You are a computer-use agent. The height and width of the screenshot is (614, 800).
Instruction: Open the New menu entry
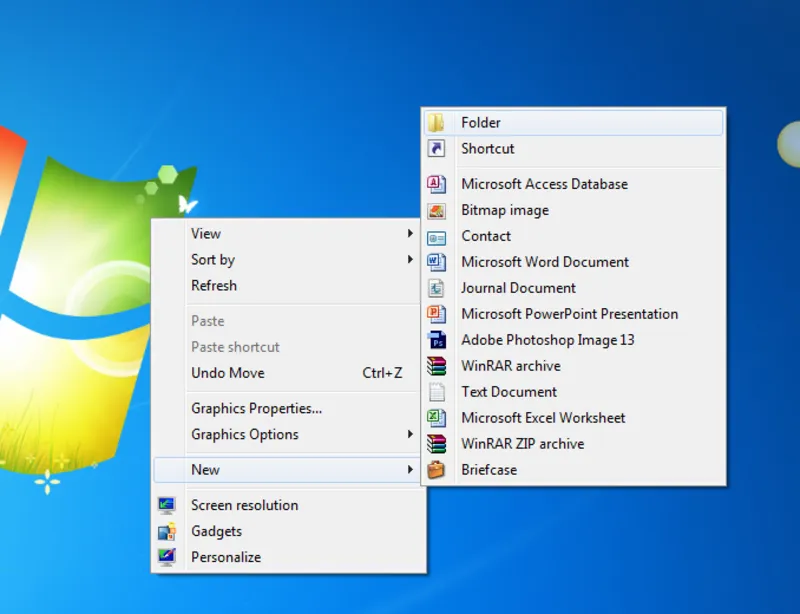click(x=288, y=470)
